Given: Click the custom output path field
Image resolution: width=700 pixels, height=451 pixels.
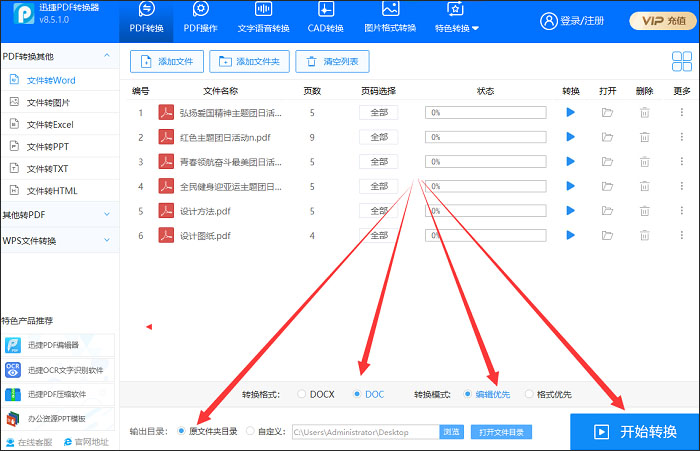Looking at the screenshot, I should 366,432.
